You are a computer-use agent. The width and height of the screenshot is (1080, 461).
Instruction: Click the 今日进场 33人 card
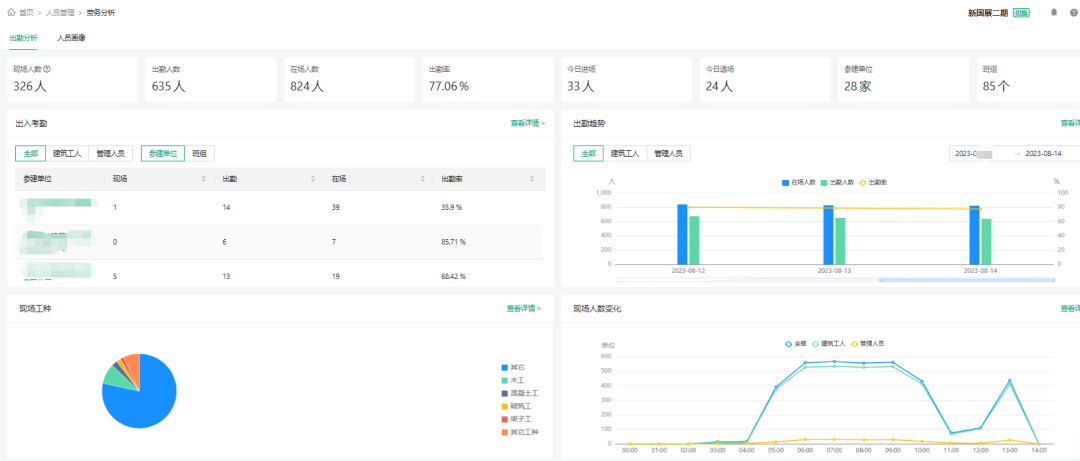pyautogui.click(x=626, y=80)
